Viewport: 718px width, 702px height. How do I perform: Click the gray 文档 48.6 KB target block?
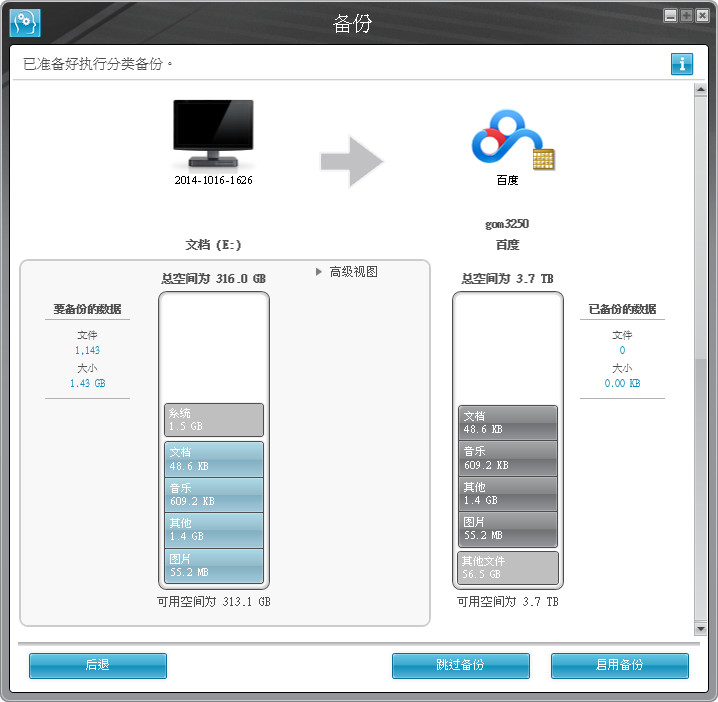pos(508,423)
